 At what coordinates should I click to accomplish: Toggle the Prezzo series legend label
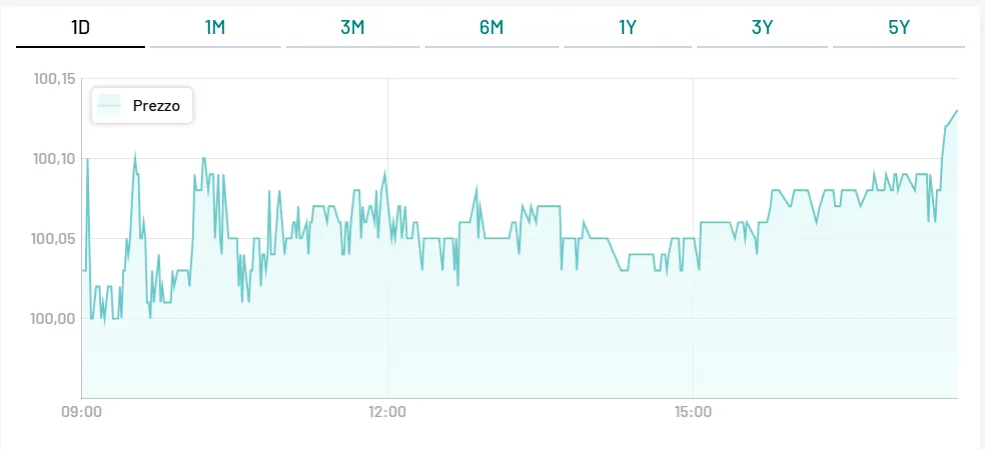pyautogui.click(x=156, y=105)
